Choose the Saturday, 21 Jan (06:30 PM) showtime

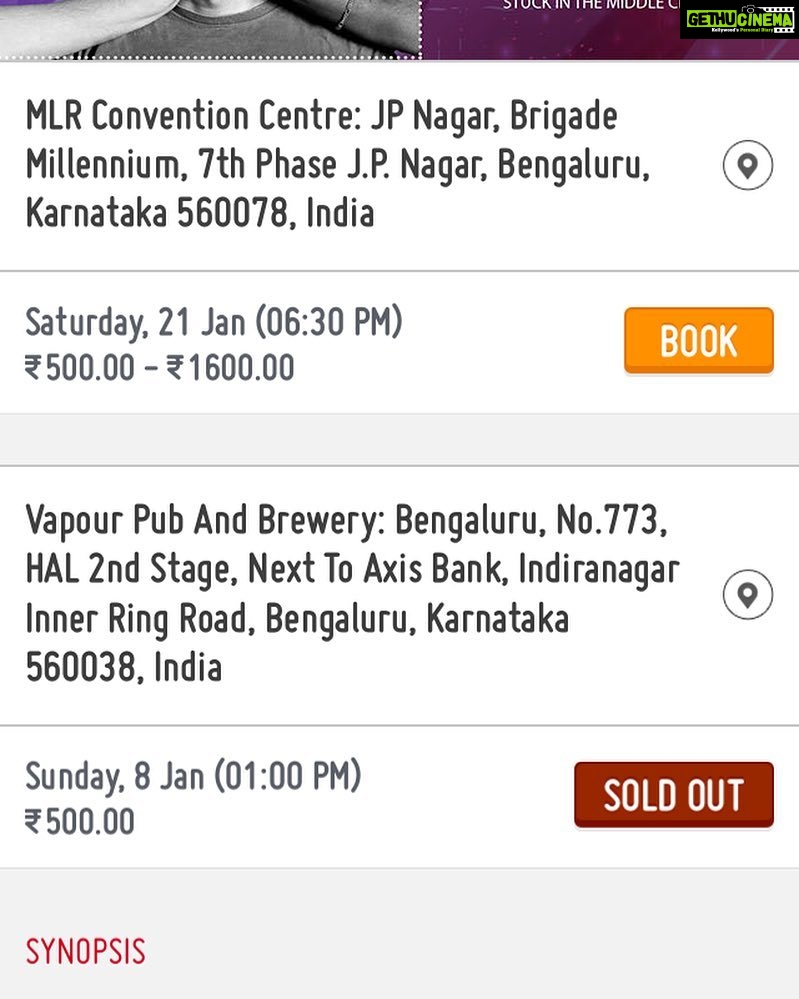point(214,322)
